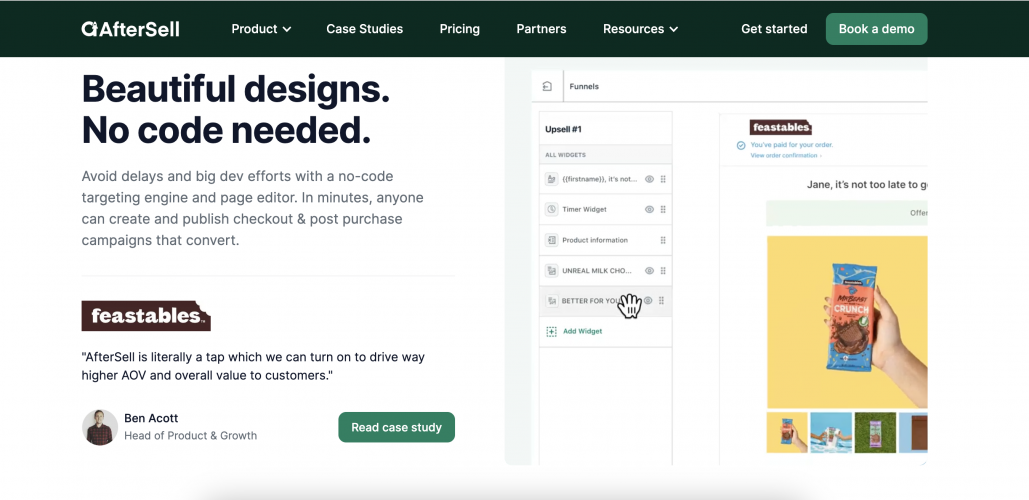
Task: Click the Ben Acott name text
Action: pyautogui.click(x=151, y=418)
